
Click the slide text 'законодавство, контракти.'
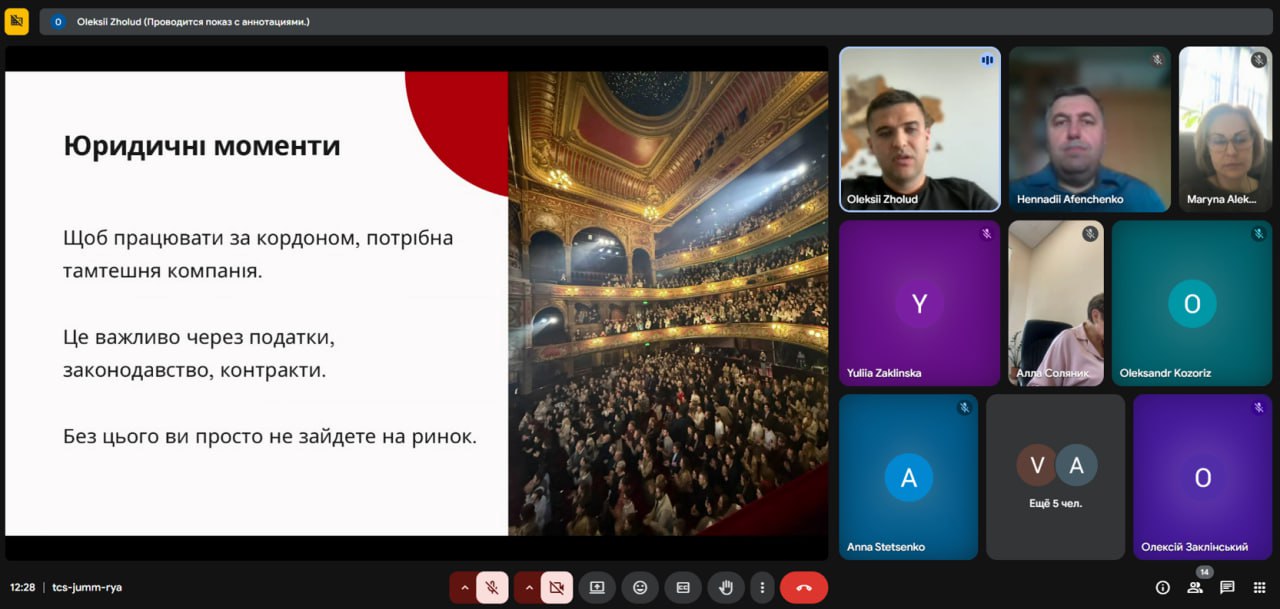[x=195, y=370]
